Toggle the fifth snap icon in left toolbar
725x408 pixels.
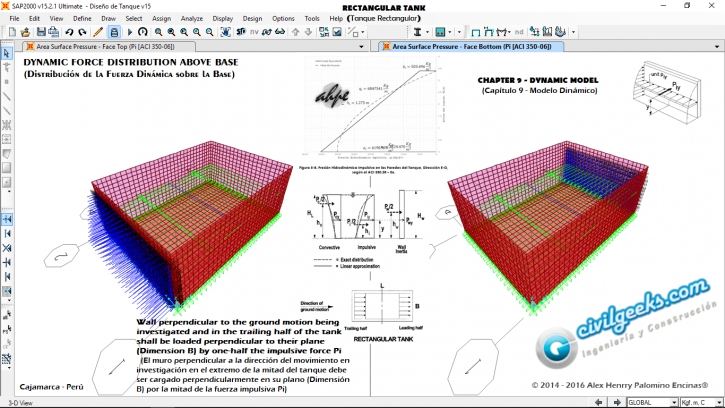point(6,277)
